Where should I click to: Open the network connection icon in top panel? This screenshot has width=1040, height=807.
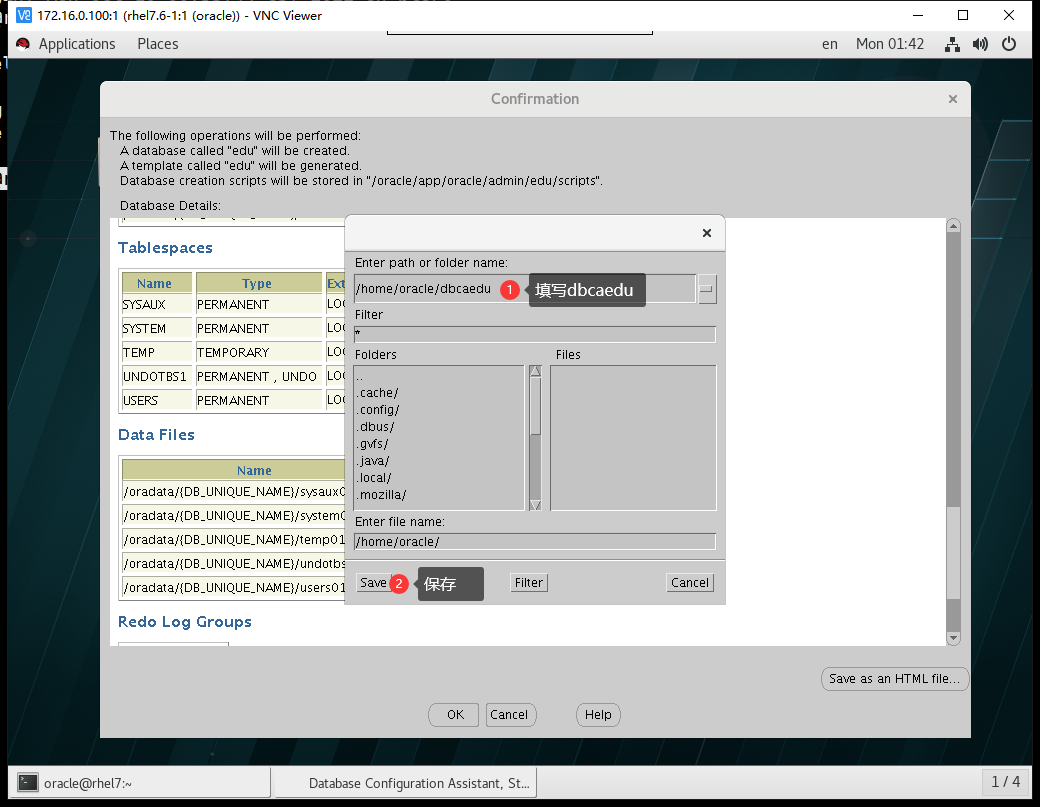(x=952, y=44)
